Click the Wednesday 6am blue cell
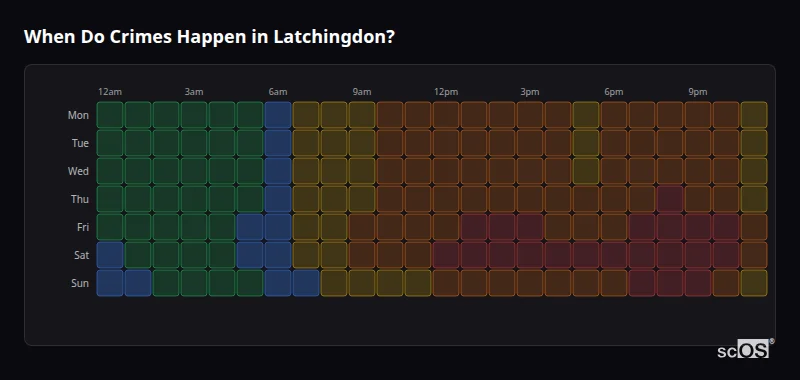Viewport: 800px width, 380px height. pyautogui.click(x=278, y=171)
